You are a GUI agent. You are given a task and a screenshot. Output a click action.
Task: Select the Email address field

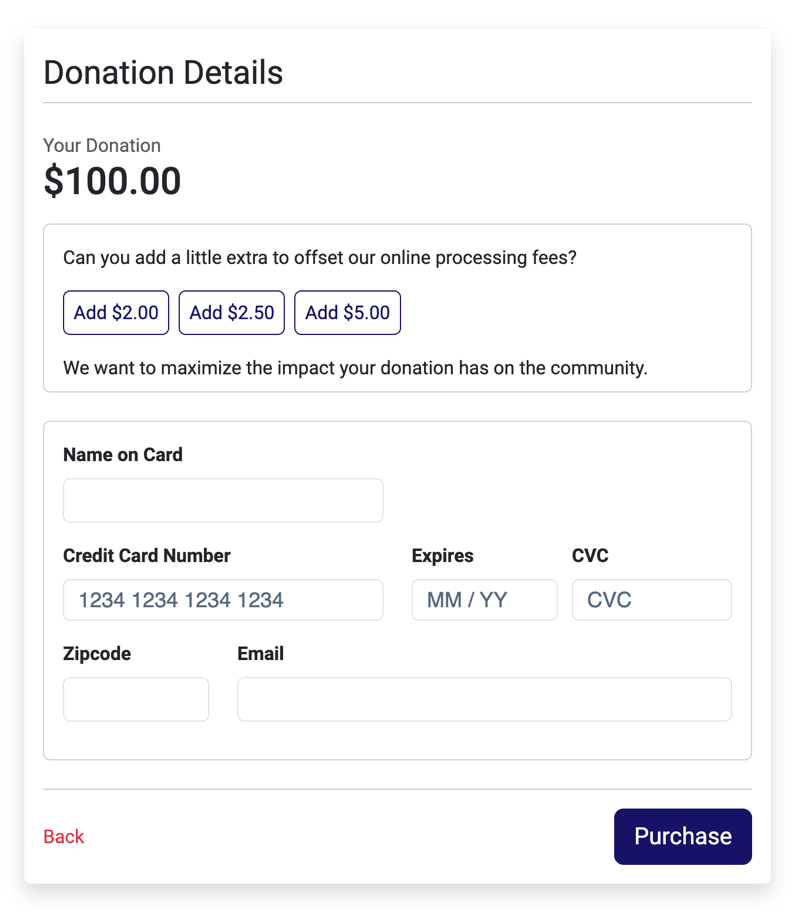484,699
